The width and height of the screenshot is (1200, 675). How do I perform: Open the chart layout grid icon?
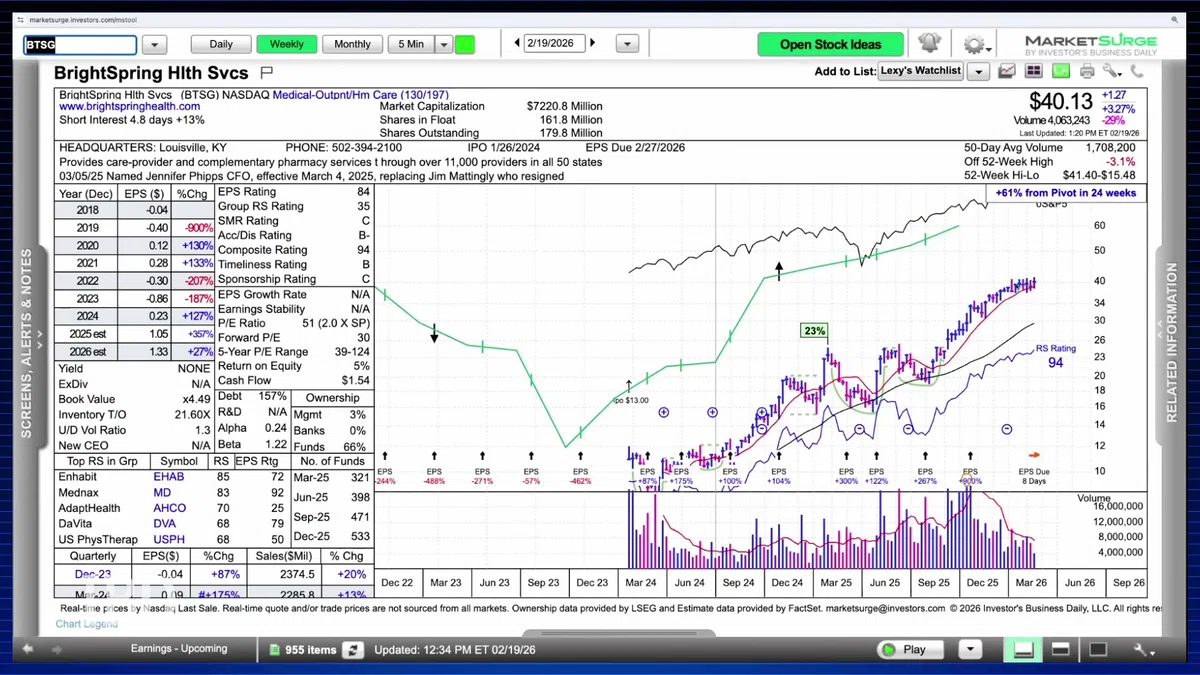(x=1033, y=71)
